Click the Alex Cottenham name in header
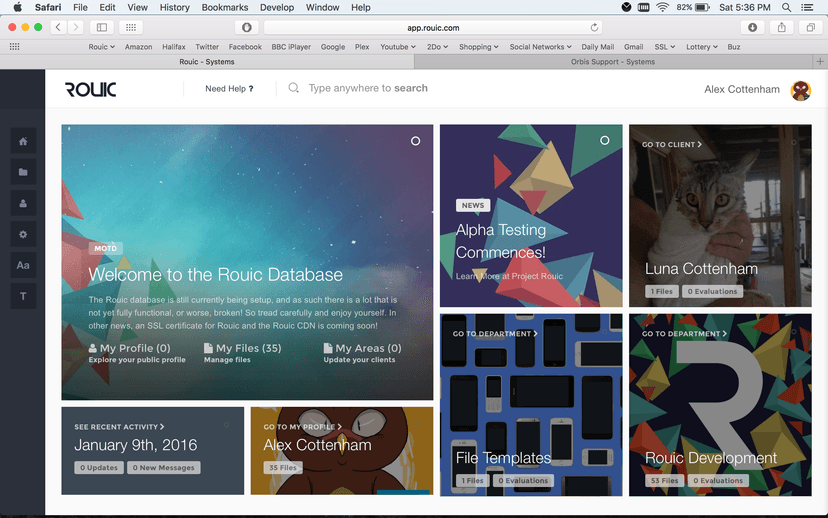 coord(741,89)
